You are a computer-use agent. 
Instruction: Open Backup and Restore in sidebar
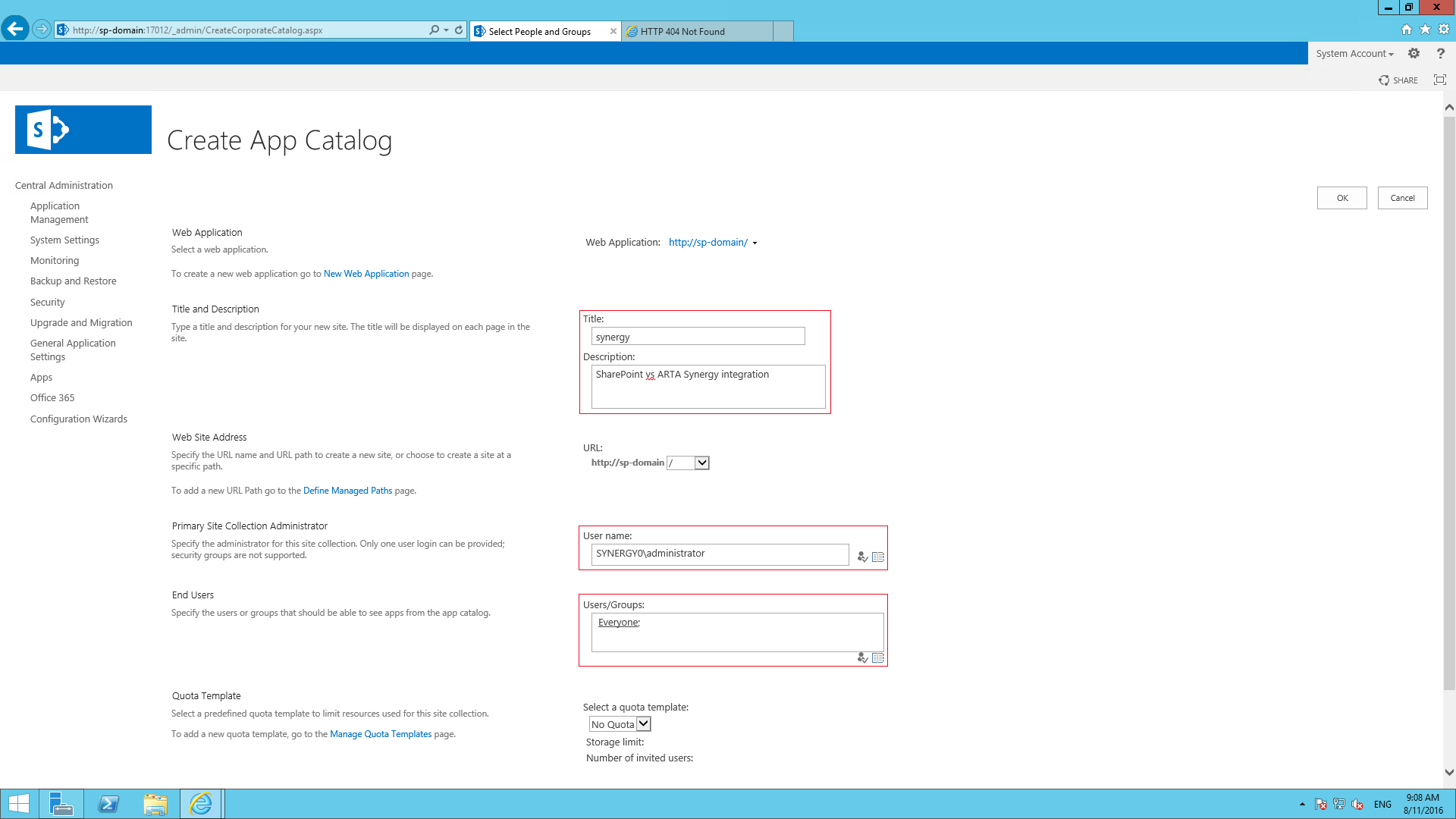click(74, 281)
